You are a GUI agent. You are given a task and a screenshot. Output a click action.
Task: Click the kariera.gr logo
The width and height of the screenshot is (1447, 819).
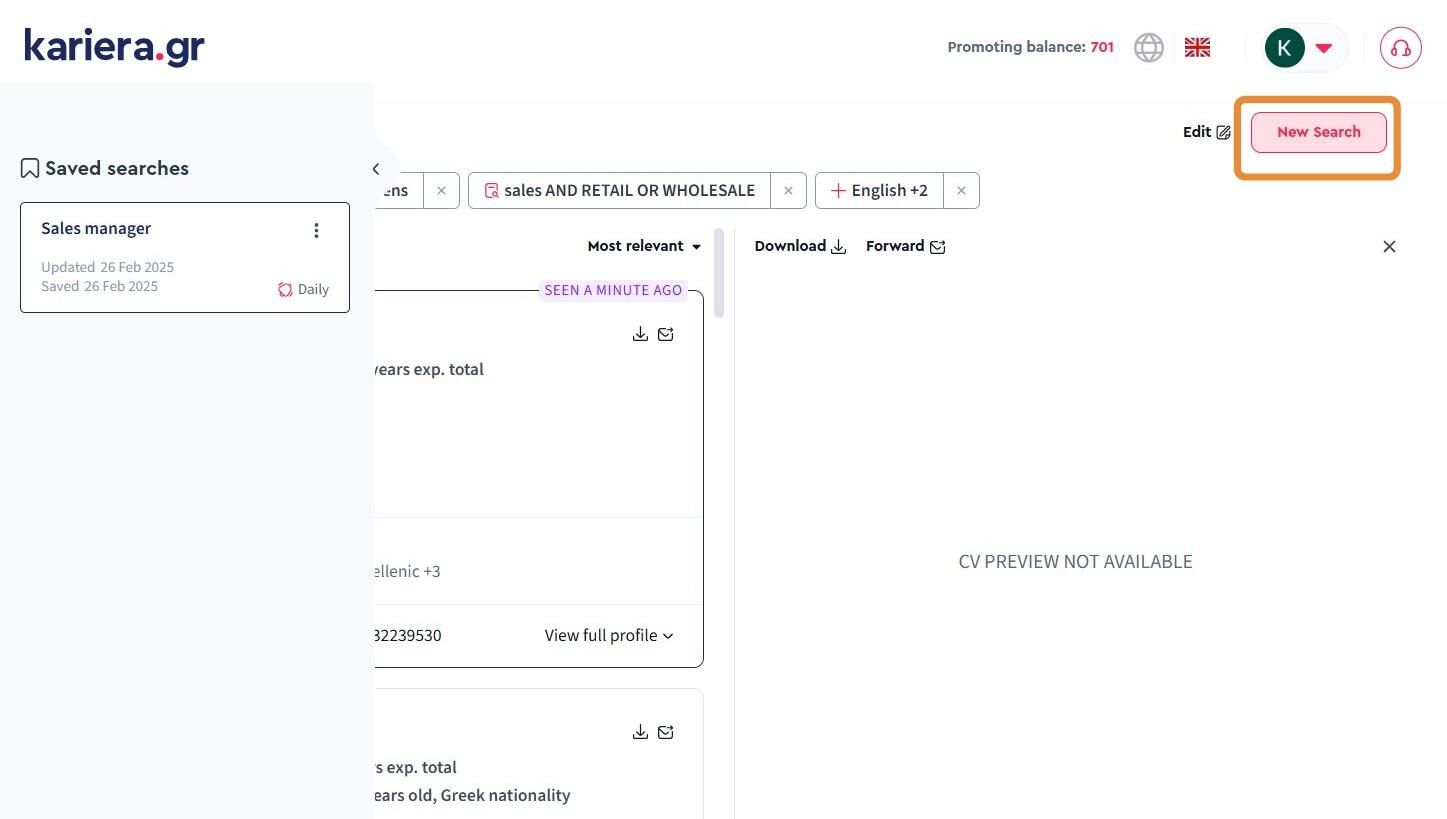coord(114,46)
